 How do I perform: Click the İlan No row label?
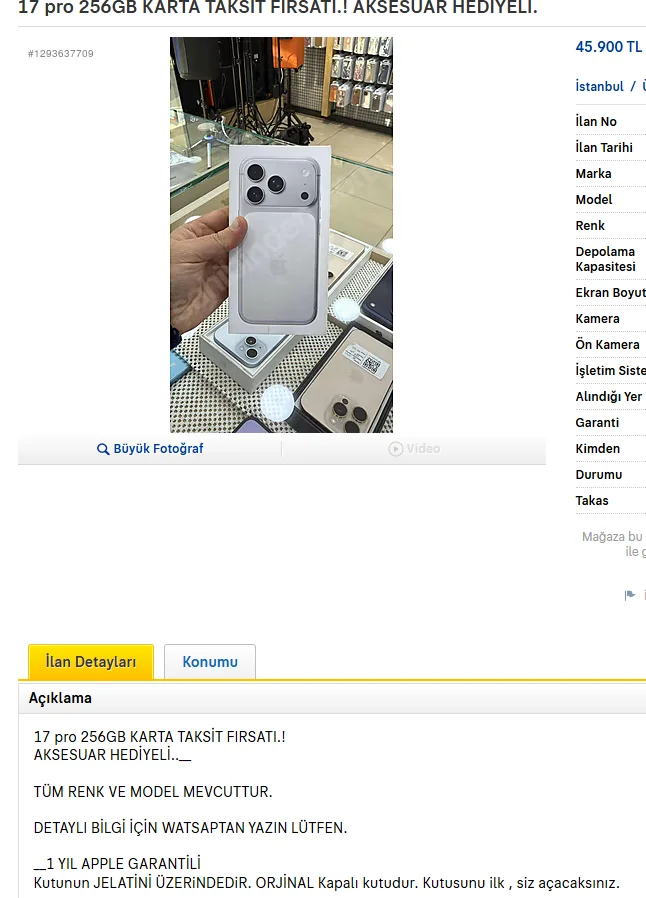coord(596,121)
